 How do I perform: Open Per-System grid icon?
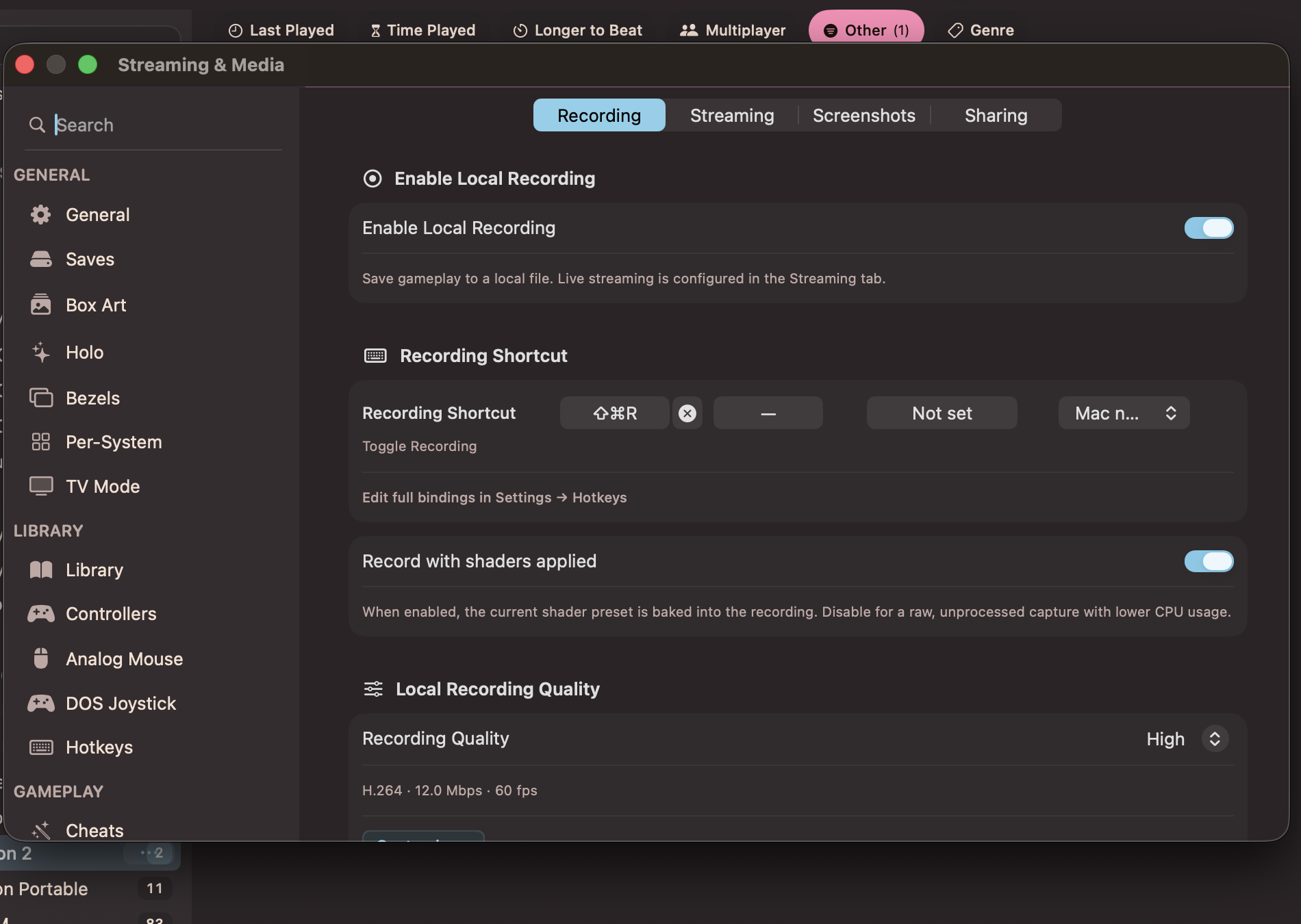click(x=41, y=442)
